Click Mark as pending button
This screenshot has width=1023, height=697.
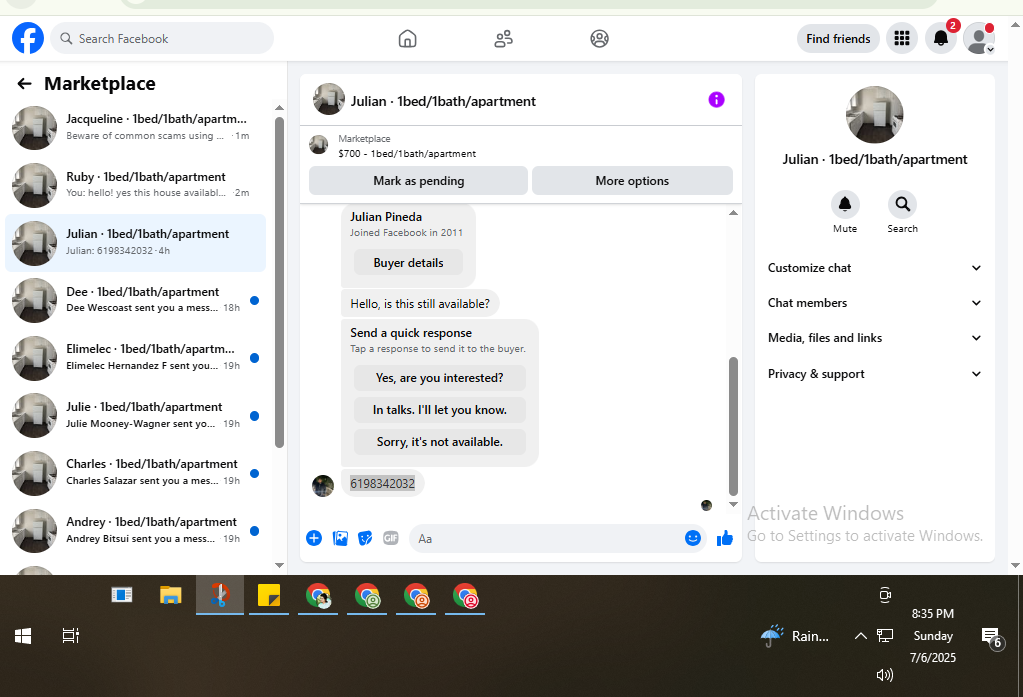418,181
